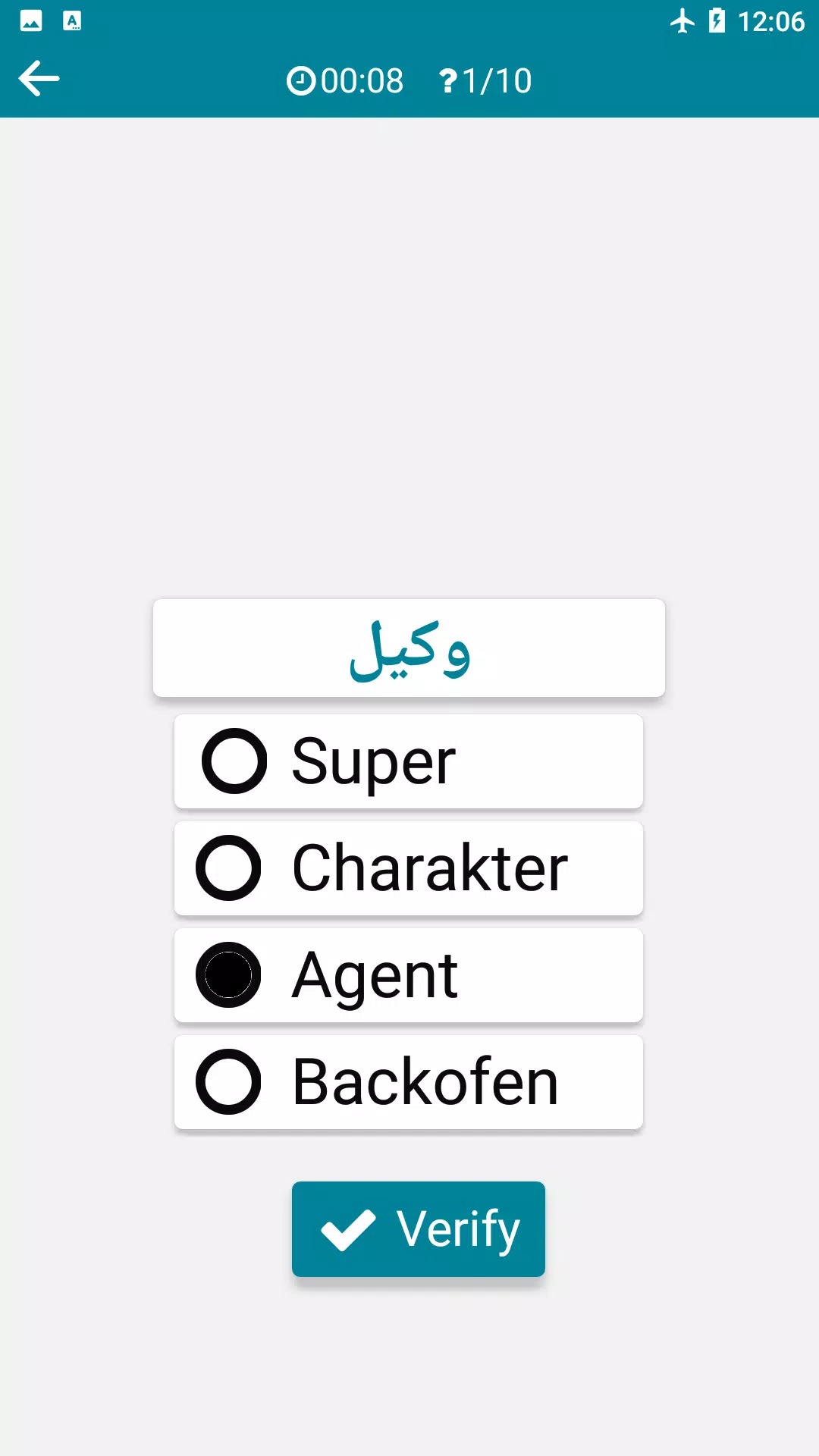Screen dimensions: 819x1456
Task: Tap the Arabic word card
Action: [x=409, y=648]
